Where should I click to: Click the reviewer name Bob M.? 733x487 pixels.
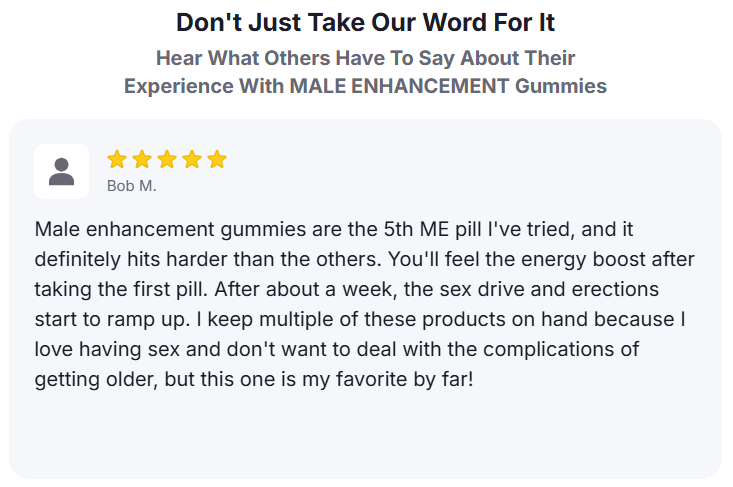tap(131, 185)
